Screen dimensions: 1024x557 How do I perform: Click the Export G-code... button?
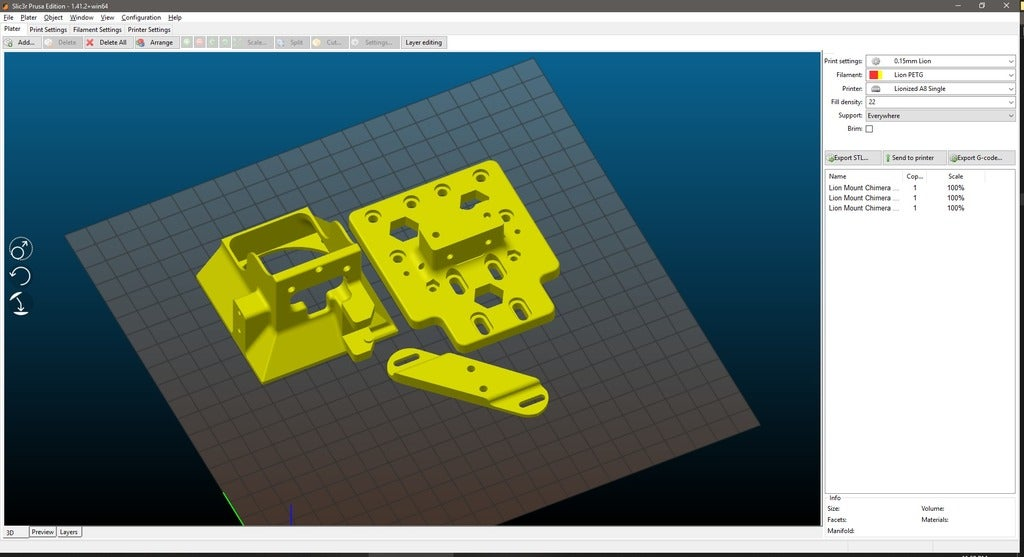pos(981,157)
